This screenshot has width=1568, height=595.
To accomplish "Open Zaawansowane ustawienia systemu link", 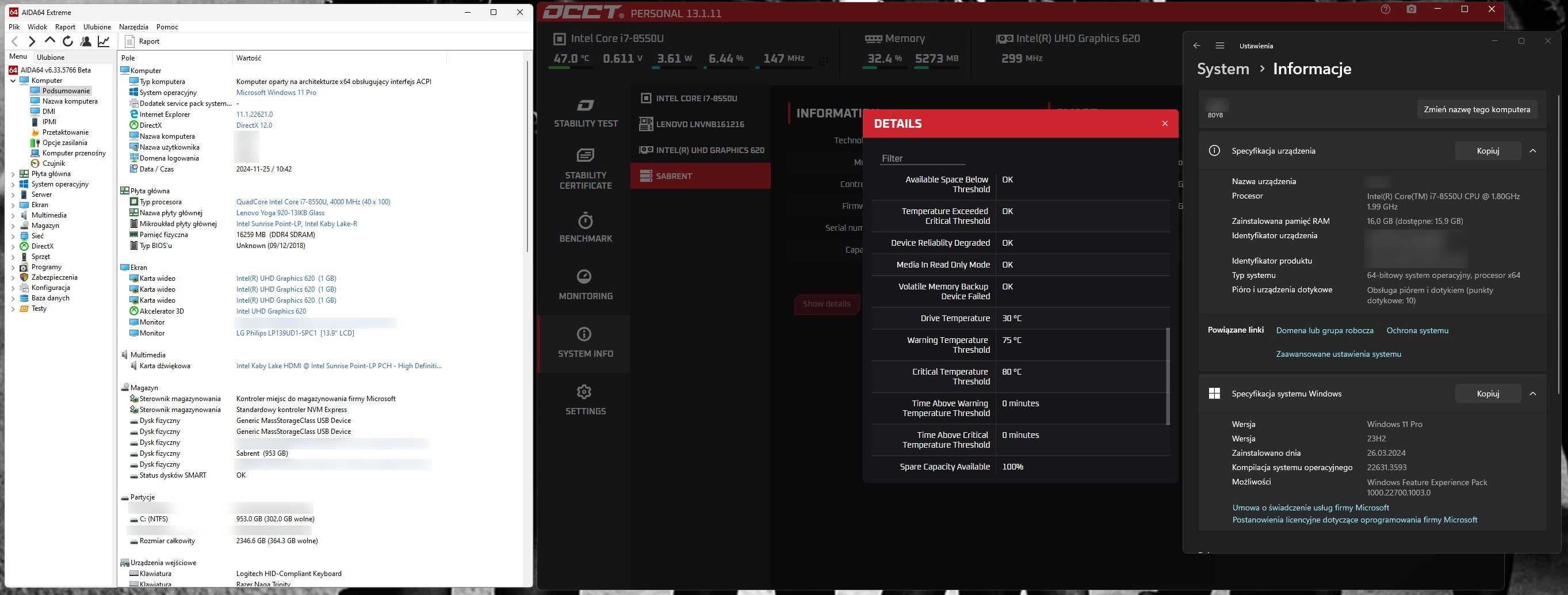I will coord(1338,354).
